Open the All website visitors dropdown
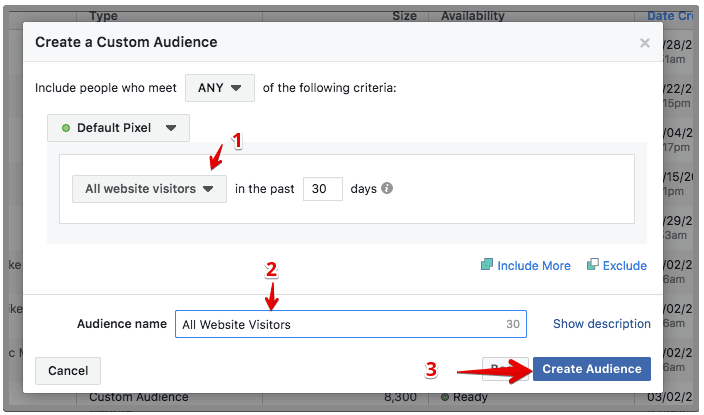The width and height of the screenshot is (704, 415). click(x=150, y=189)
